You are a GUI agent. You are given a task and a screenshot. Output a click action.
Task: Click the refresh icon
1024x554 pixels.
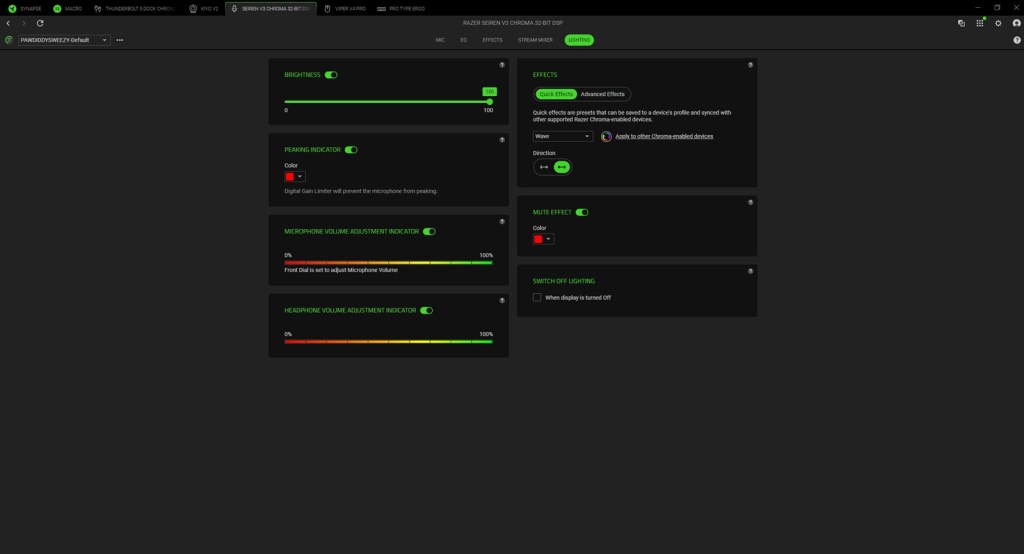(x=40, y=23)
